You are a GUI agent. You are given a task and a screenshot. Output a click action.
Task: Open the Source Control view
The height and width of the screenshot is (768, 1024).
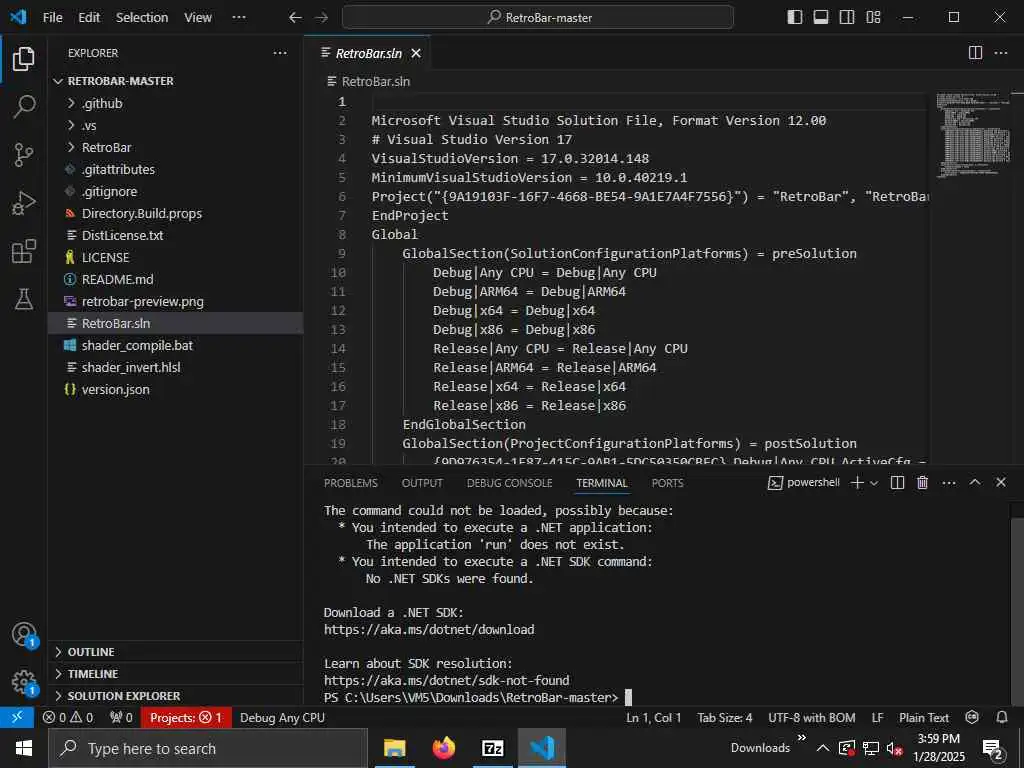click(x=24, y=155)
